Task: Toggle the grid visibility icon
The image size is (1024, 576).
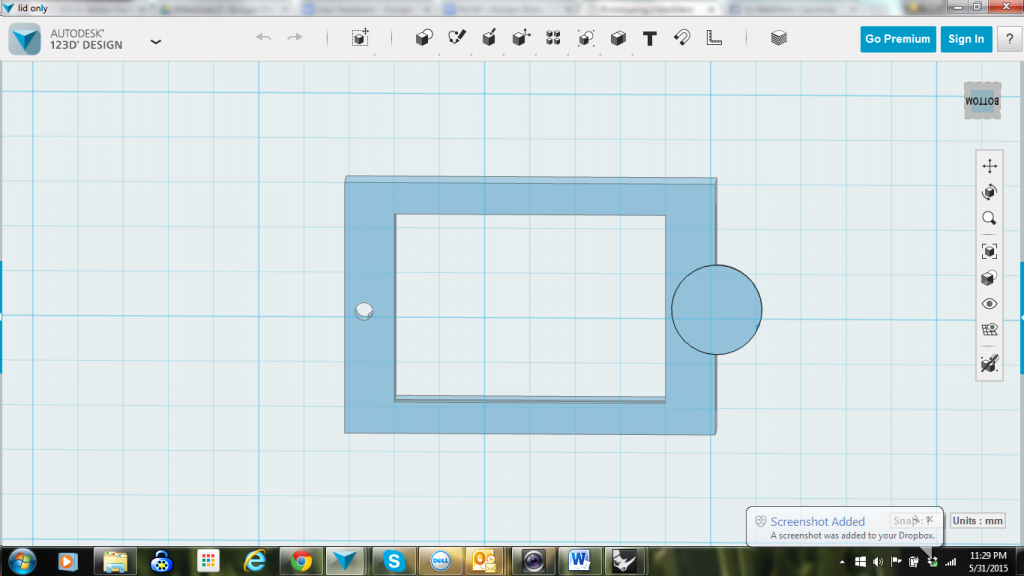Action: (989, 330)
